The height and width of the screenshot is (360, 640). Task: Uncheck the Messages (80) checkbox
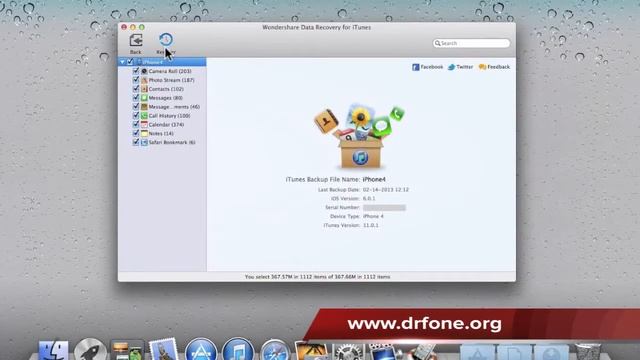click(x=136, y=98)
